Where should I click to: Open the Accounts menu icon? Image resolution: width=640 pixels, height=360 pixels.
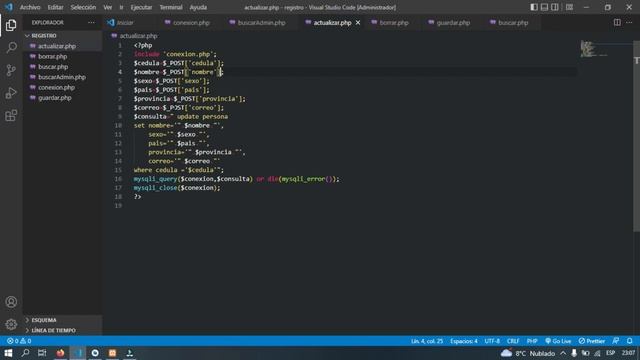click(11, 302)
